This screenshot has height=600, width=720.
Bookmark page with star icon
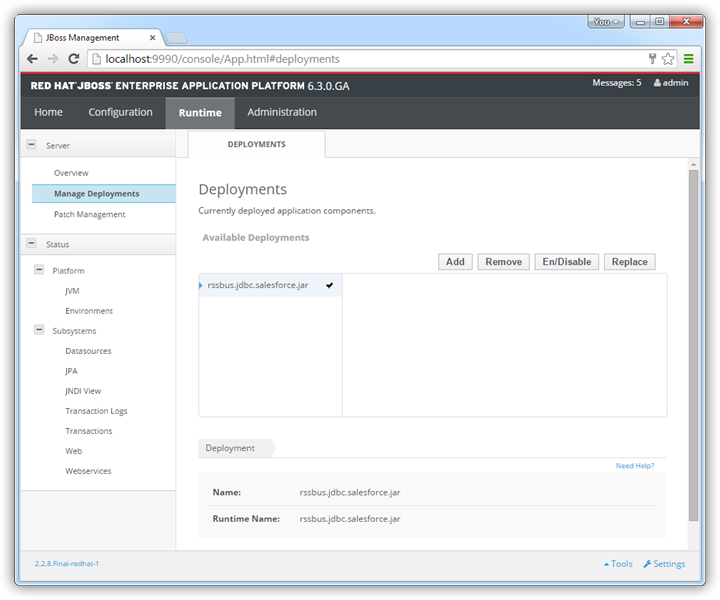tap(668, 59)
